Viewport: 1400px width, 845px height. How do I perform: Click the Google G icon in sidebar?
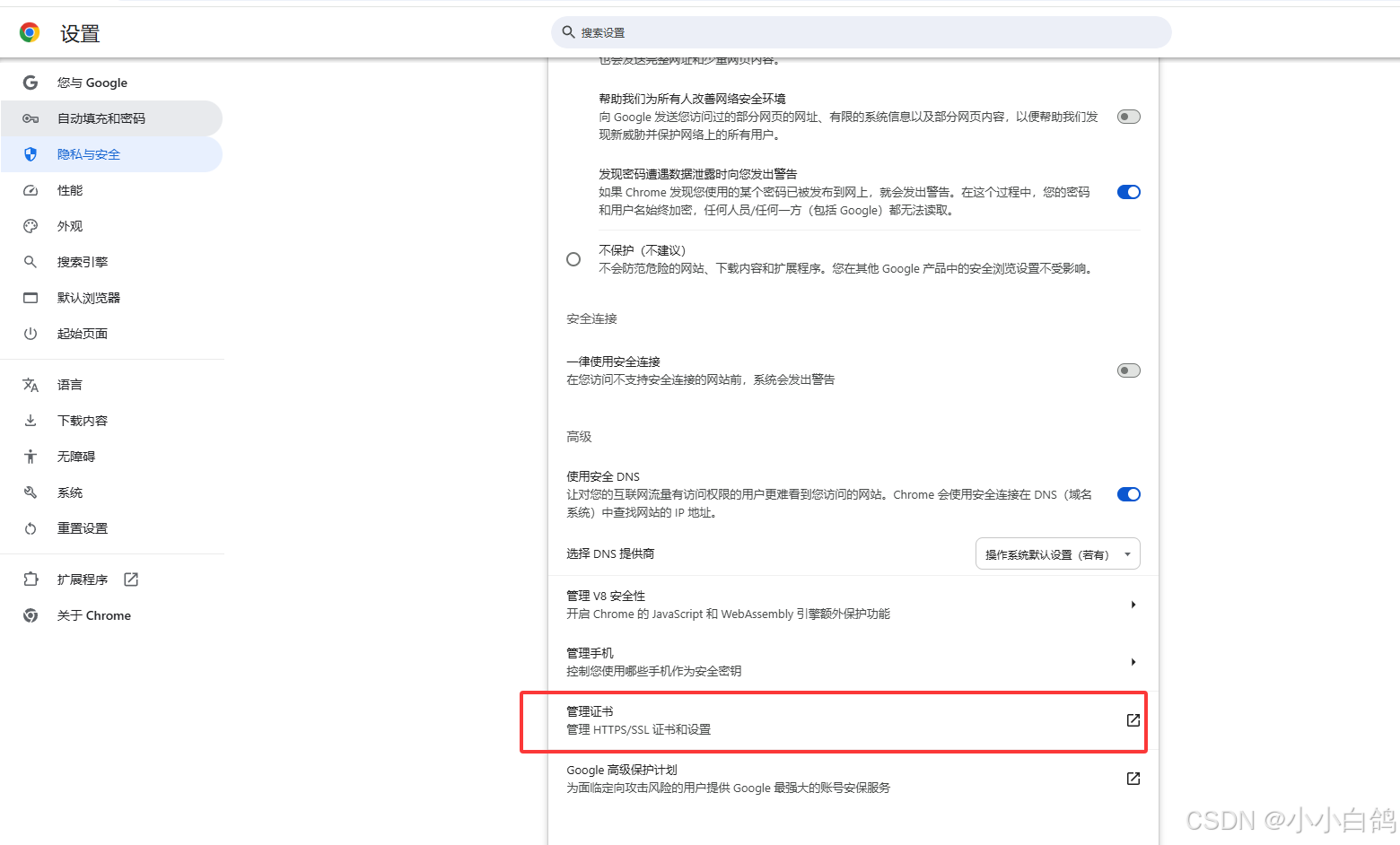point(31,83)
